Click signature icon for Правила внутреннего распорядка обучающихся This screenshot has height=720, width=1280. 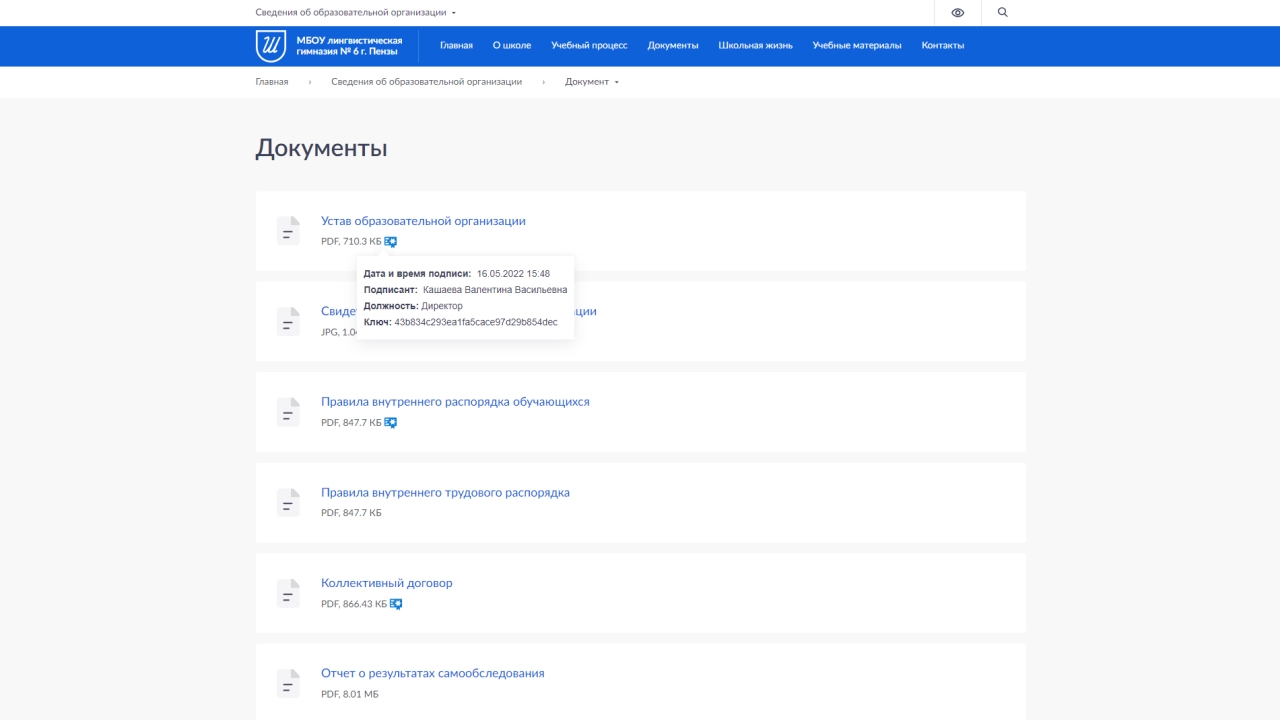(x=391, y=423)
